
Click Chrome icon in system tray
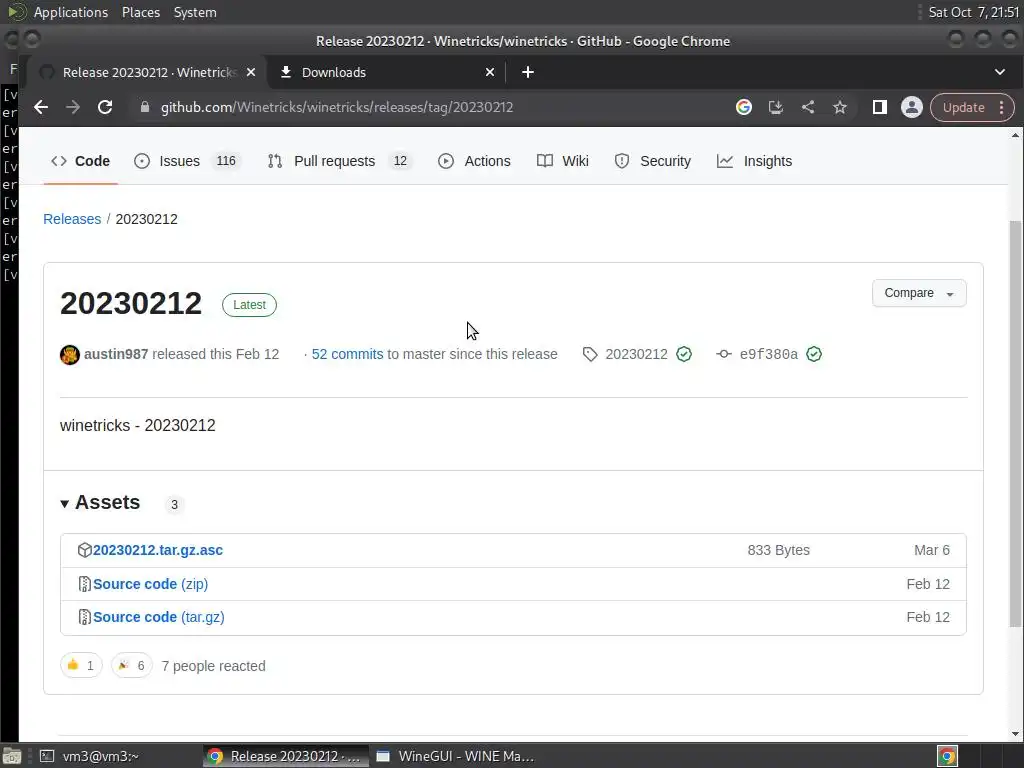947,756
